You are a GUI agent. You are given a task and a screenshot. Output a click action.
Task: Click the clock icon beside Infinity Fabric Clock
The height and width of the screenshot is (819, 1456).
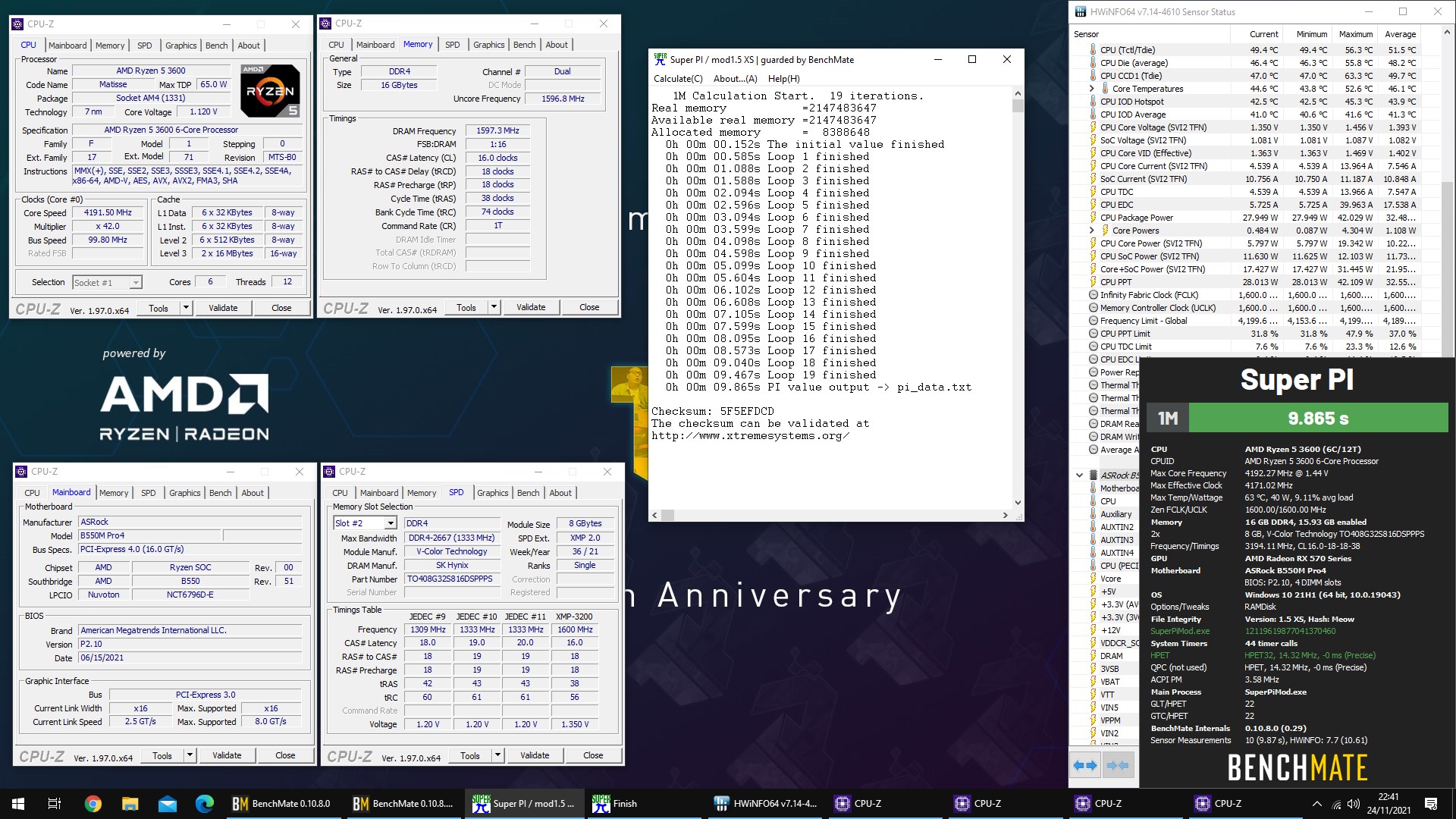click(1093, 295)
